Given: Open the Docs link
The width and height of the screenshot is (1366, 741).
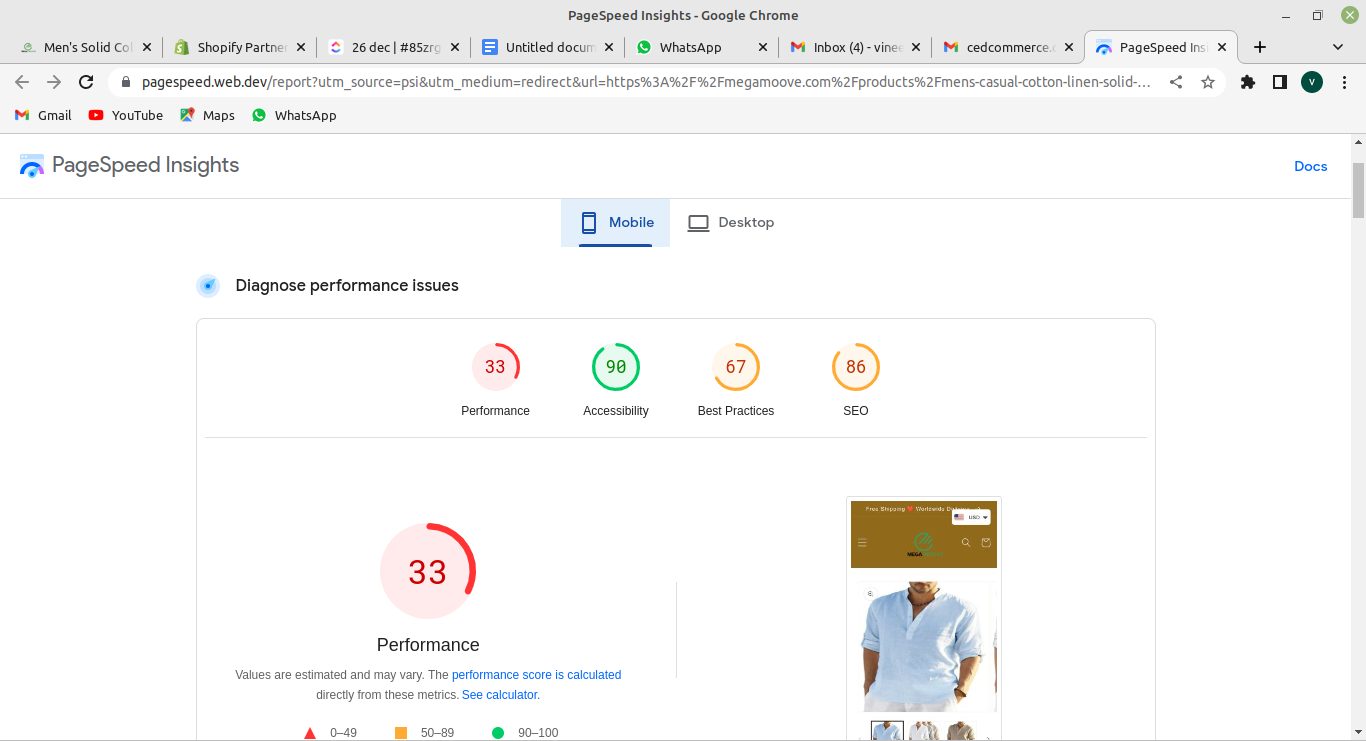Looking at the screenshot, I should click(1310, 166).
